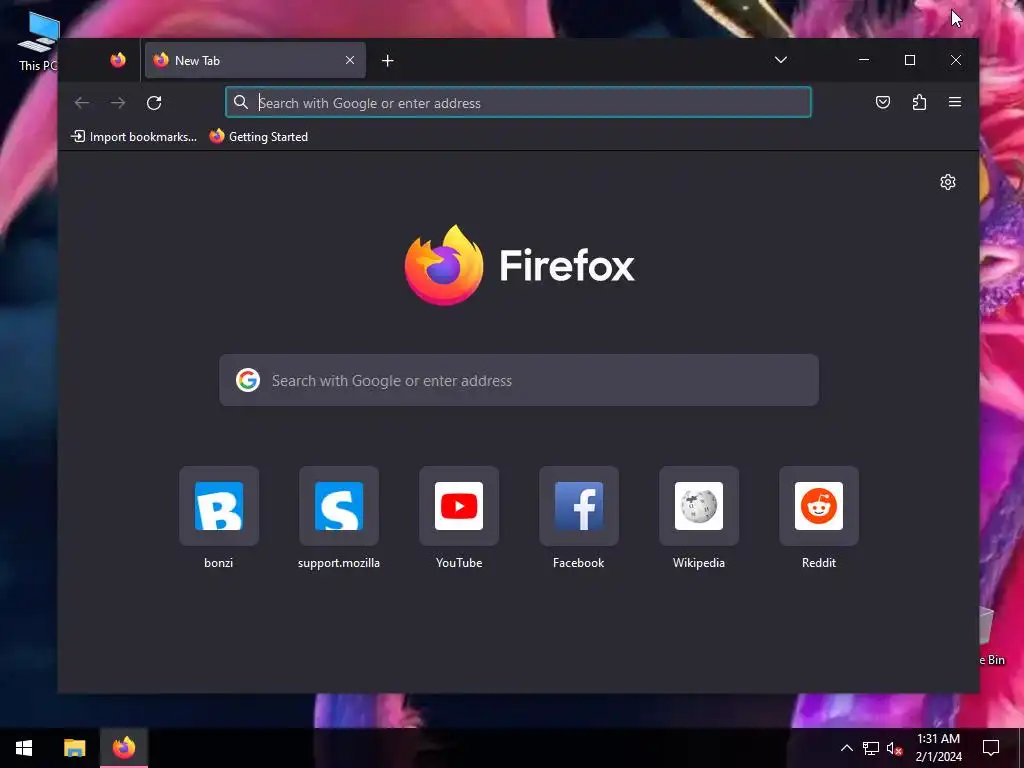Image resolution: width=1024 pixels, height=768 pixels.
Task: Go forward one page
Action: click(118, 103)
